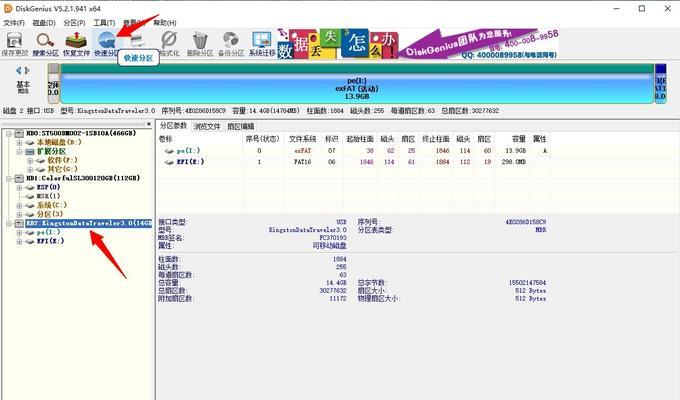Click the Attribute (属性) column header
680x400 pixels.
(x=540, y=139)
